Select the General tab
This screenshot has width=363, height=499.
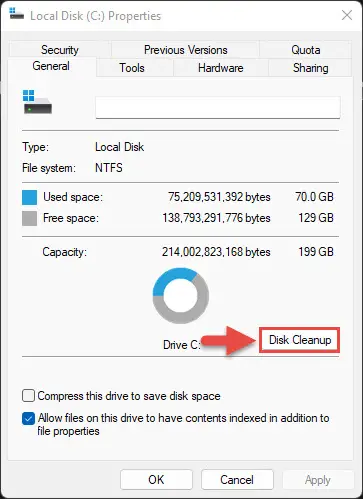click(x=51, y=66)
